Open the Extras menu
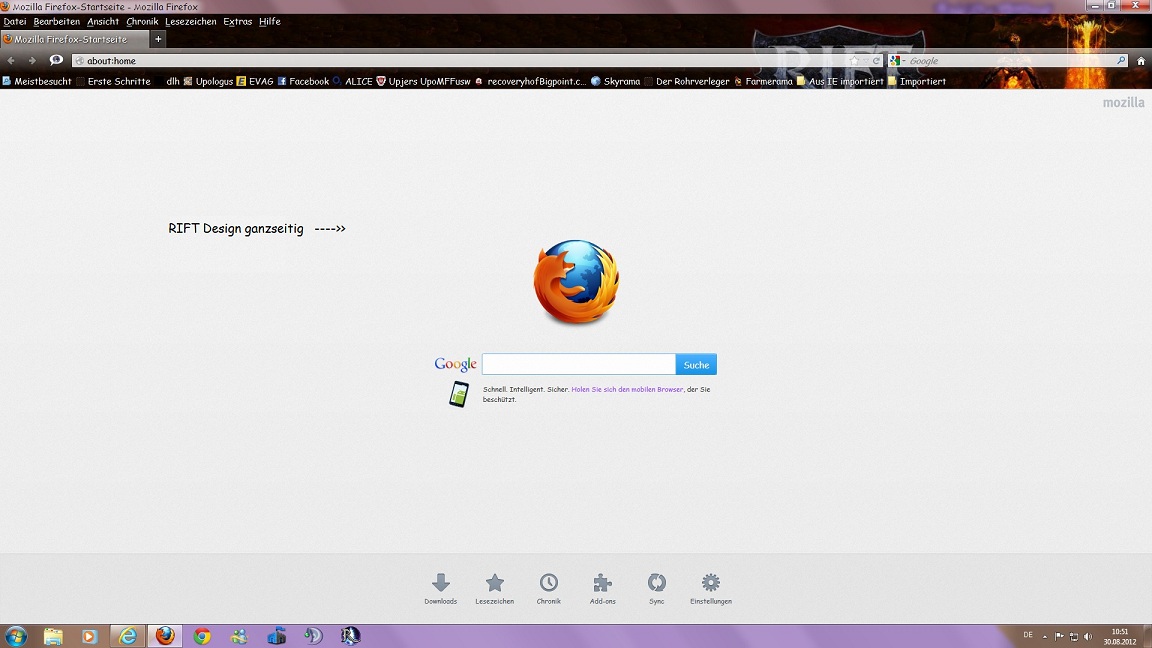1152x648 pixels. coord(237,21)
